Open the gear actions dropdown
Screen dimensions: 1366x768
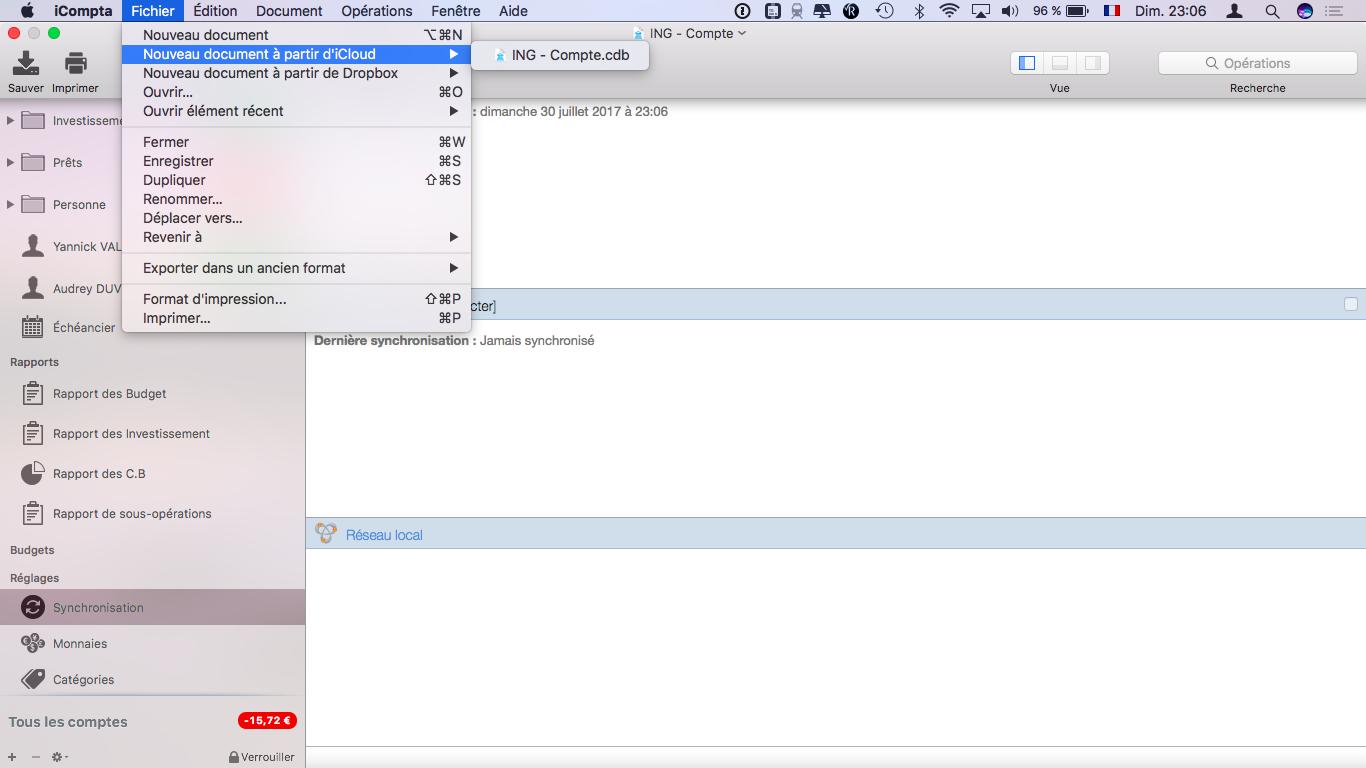pos(60,757)
